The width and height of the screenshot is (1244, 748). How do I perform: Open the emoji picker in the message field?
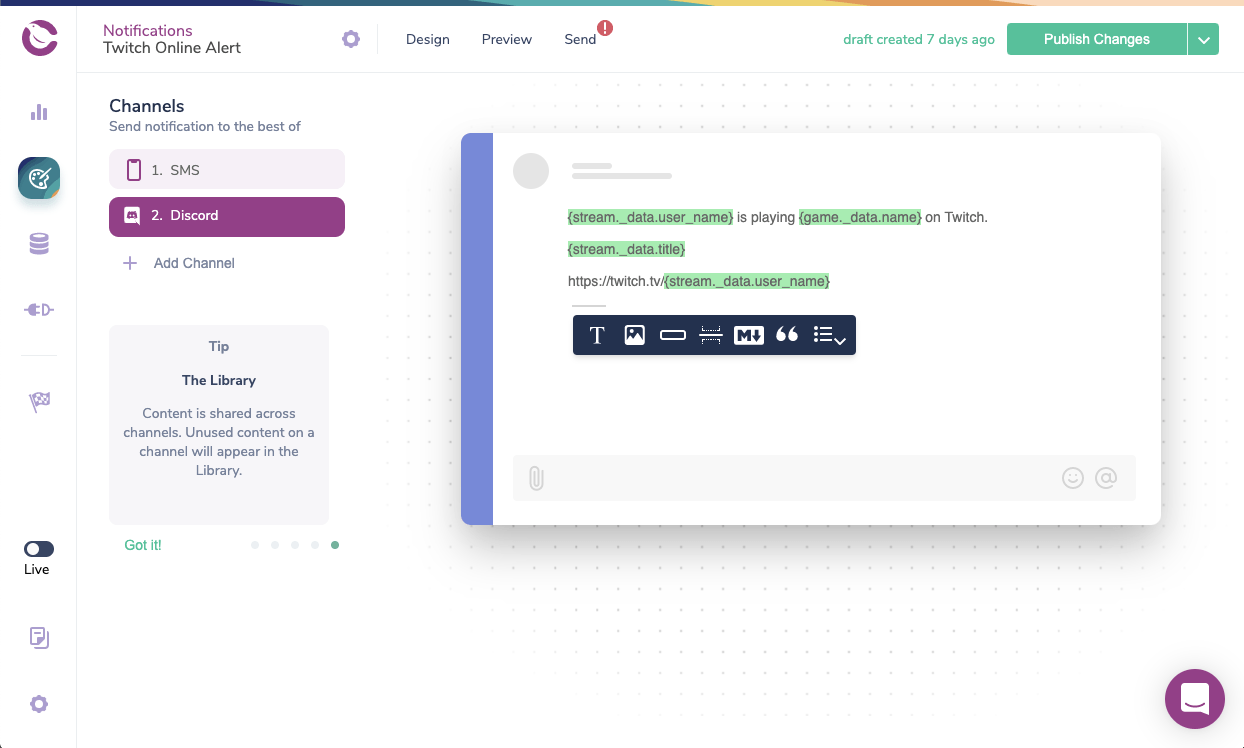pos(1072,478)
